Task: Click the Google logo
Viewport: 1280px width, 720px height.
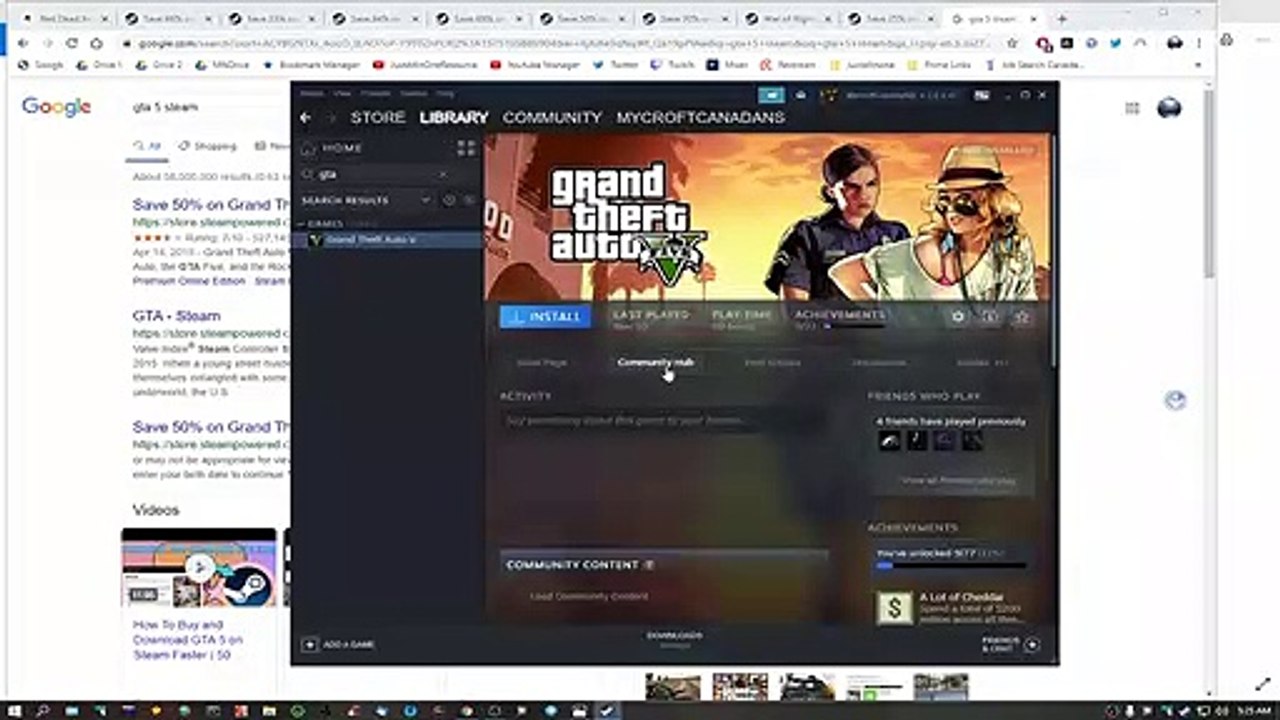Action: (x=56, y=107)
